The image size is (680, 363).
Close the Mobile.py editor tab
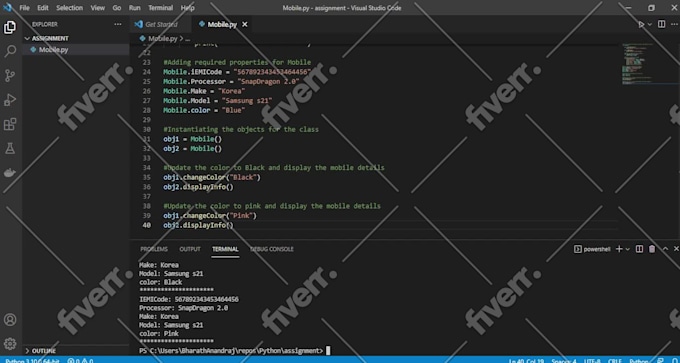245,25
